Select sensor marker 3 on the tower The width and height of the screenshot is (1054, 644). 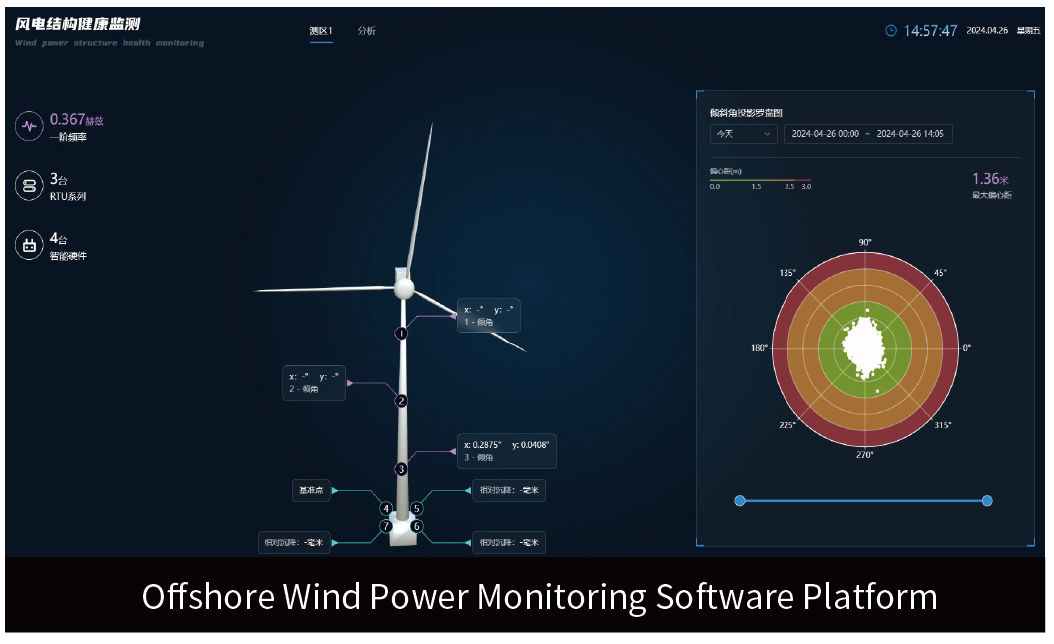pyautogui.click(x=401, y=468)
